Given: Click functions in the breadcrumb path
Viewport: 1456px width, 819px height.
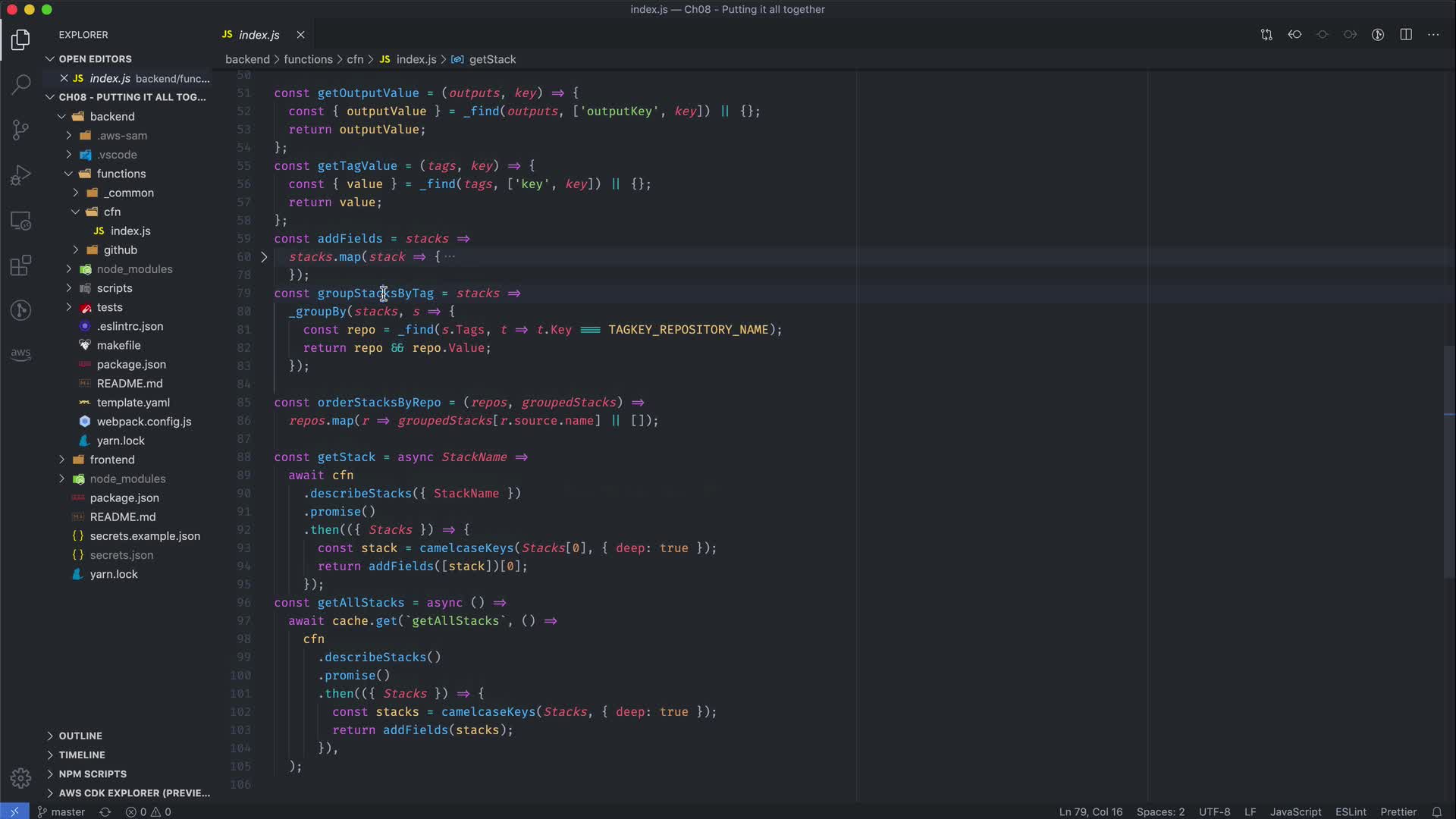Looking at the screenshot, I should pyautogui.click(x=308, y=59).
